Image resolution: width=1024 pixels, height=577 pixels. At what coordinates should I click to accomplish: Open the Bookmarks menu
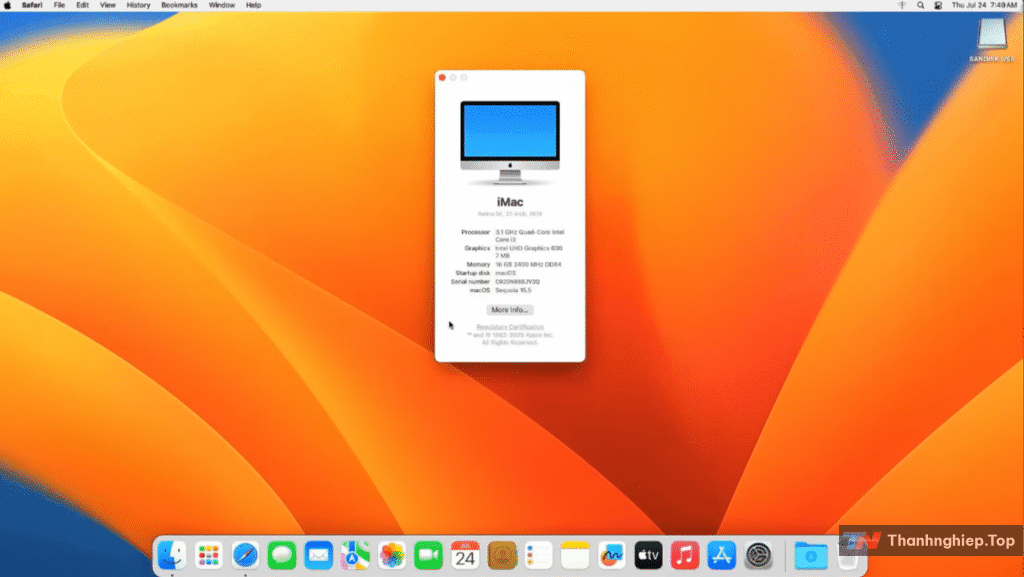click(180, 5)
